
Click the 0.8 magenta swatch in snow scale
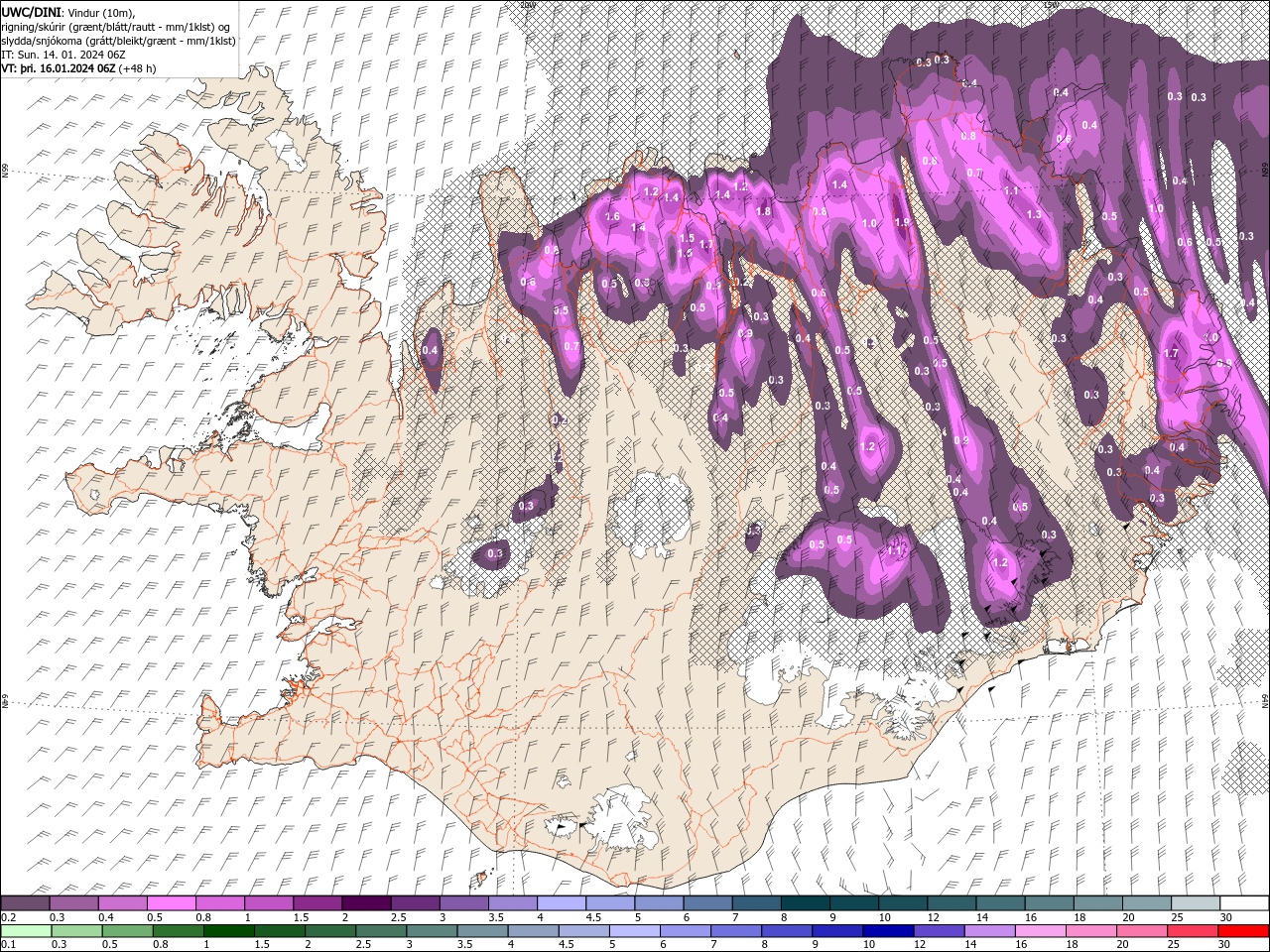(x=219, y=903)
